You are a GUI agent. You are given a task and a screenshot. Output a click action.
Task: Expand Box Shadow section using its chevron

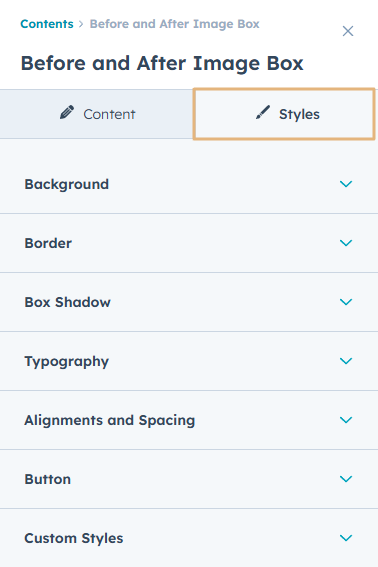(x=346, y=302)
